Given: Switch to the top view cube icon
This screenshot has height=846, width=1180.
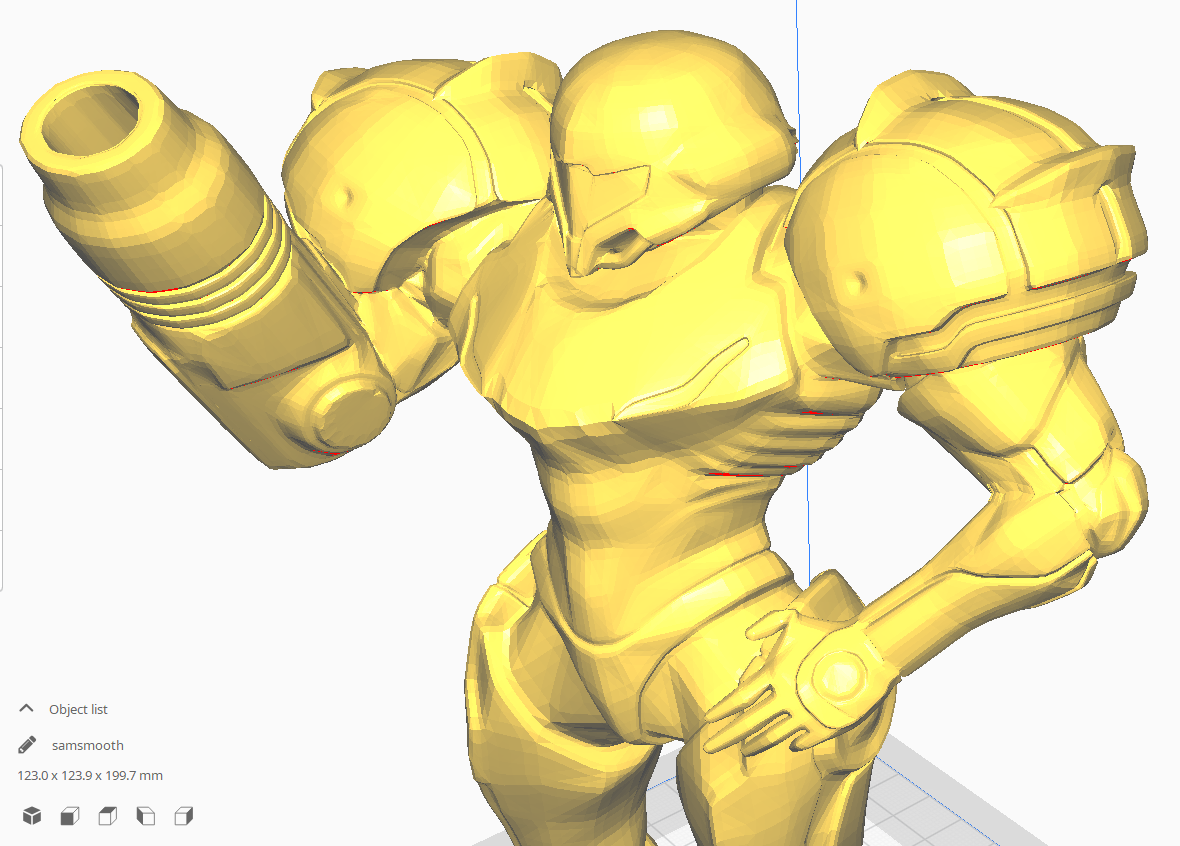Looking at the screenshot, I should (x=108, y=816).
